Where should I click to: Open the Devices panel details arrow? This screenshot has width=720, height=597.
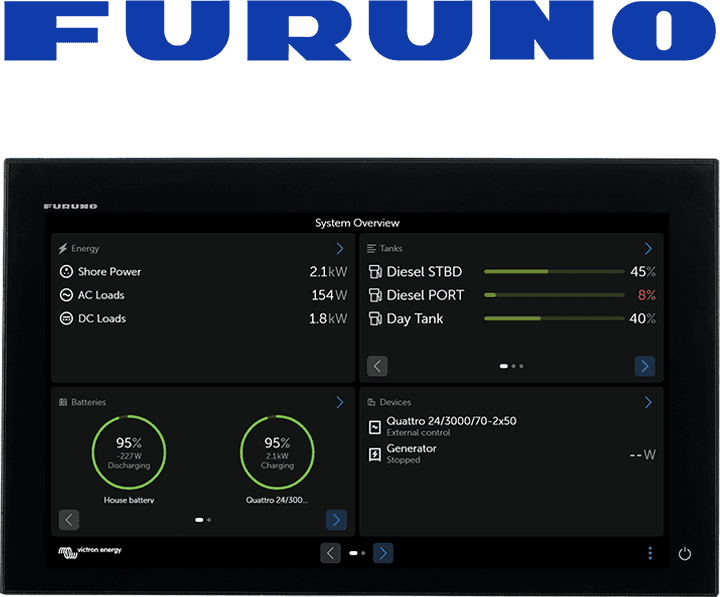[x=648, y=402]
